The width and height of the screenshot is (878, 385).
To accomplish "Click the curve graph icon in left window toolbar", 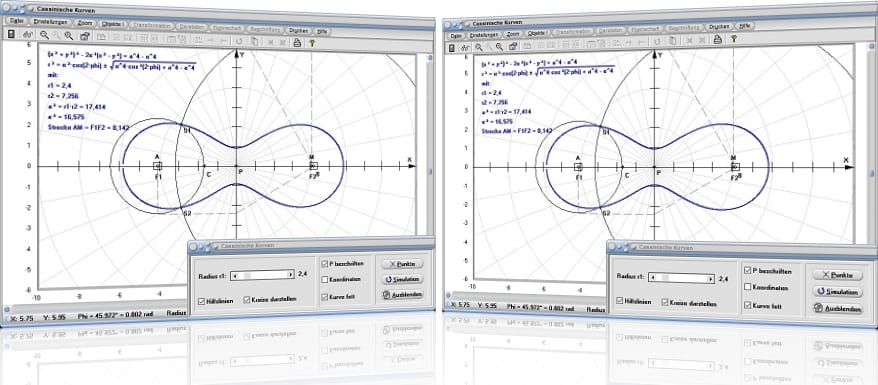I will point(28,35).
